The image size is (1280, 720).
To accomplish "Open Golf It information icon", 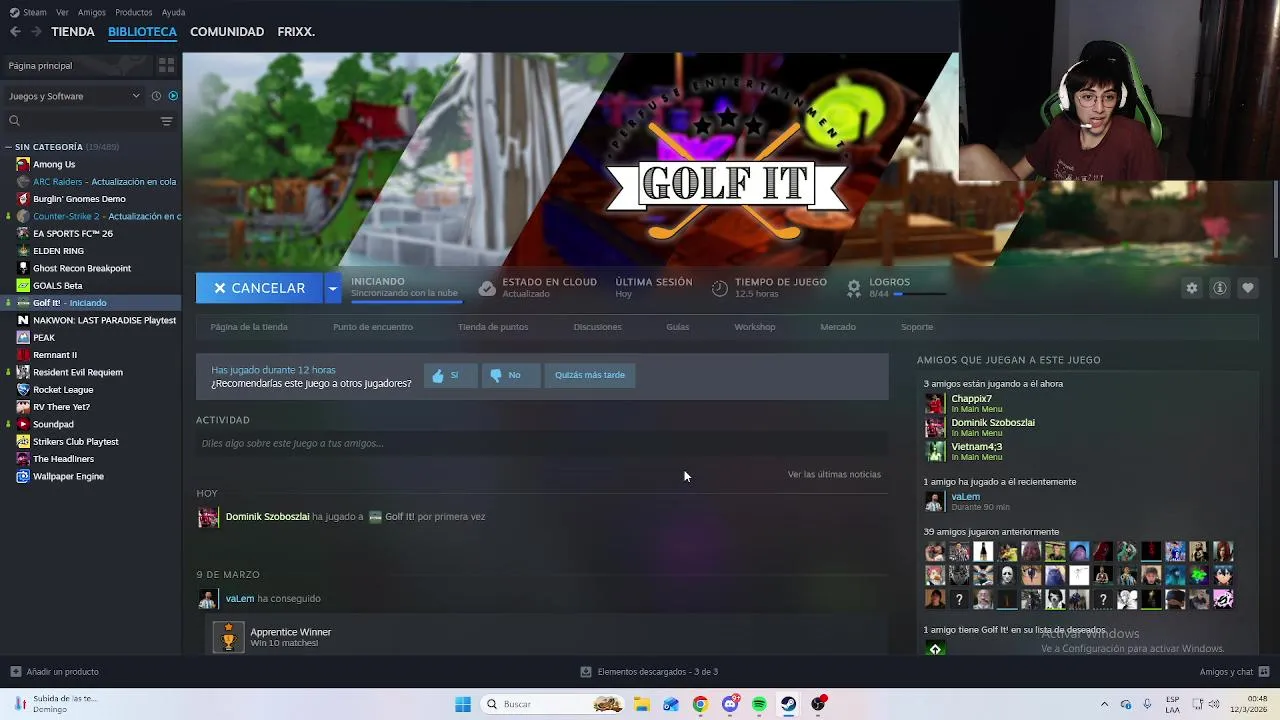I will click(1219, 288).
